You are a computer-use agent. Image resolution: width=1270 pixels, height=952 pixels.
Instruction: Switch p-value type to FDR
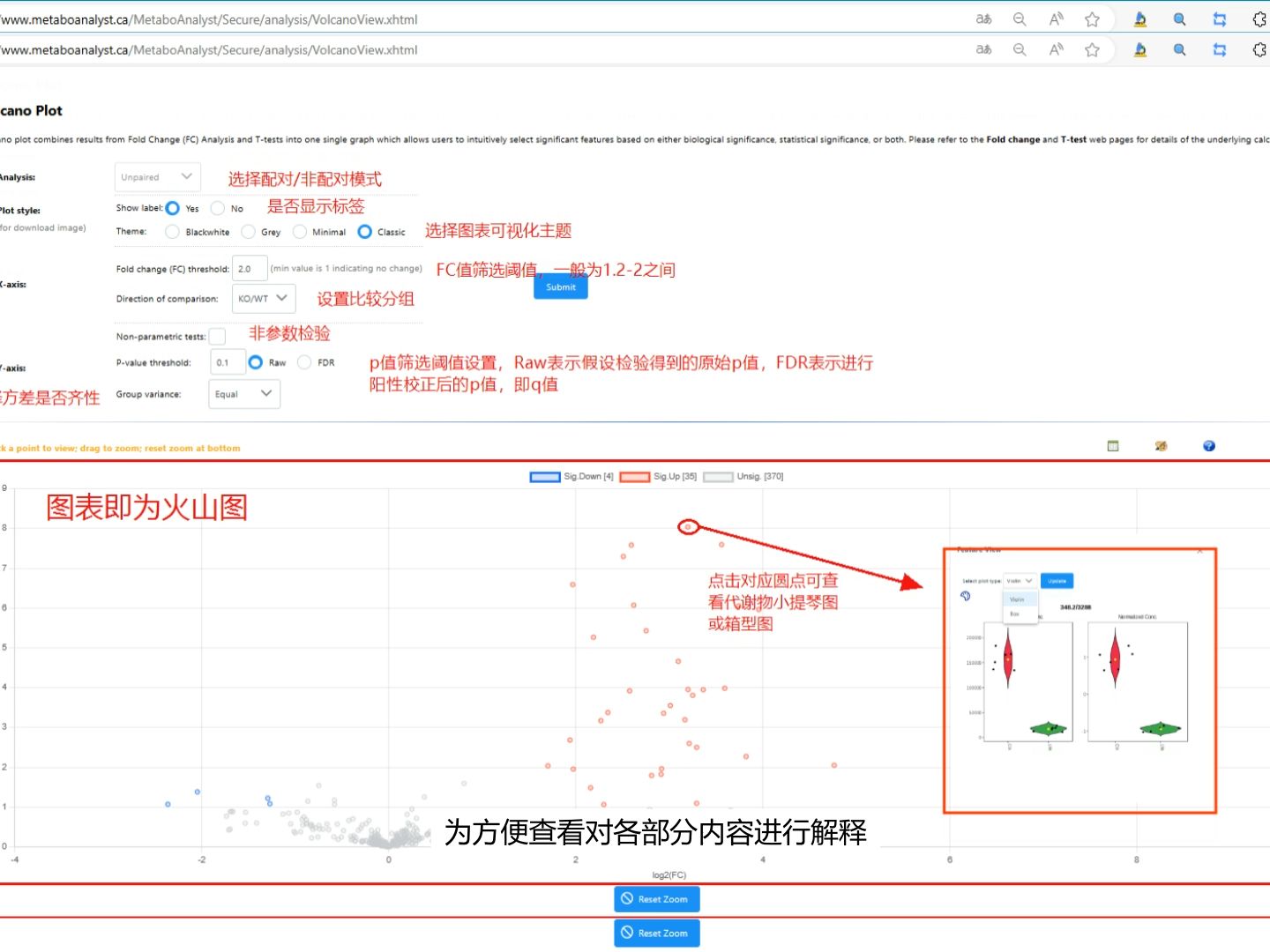tap(305, 362)
